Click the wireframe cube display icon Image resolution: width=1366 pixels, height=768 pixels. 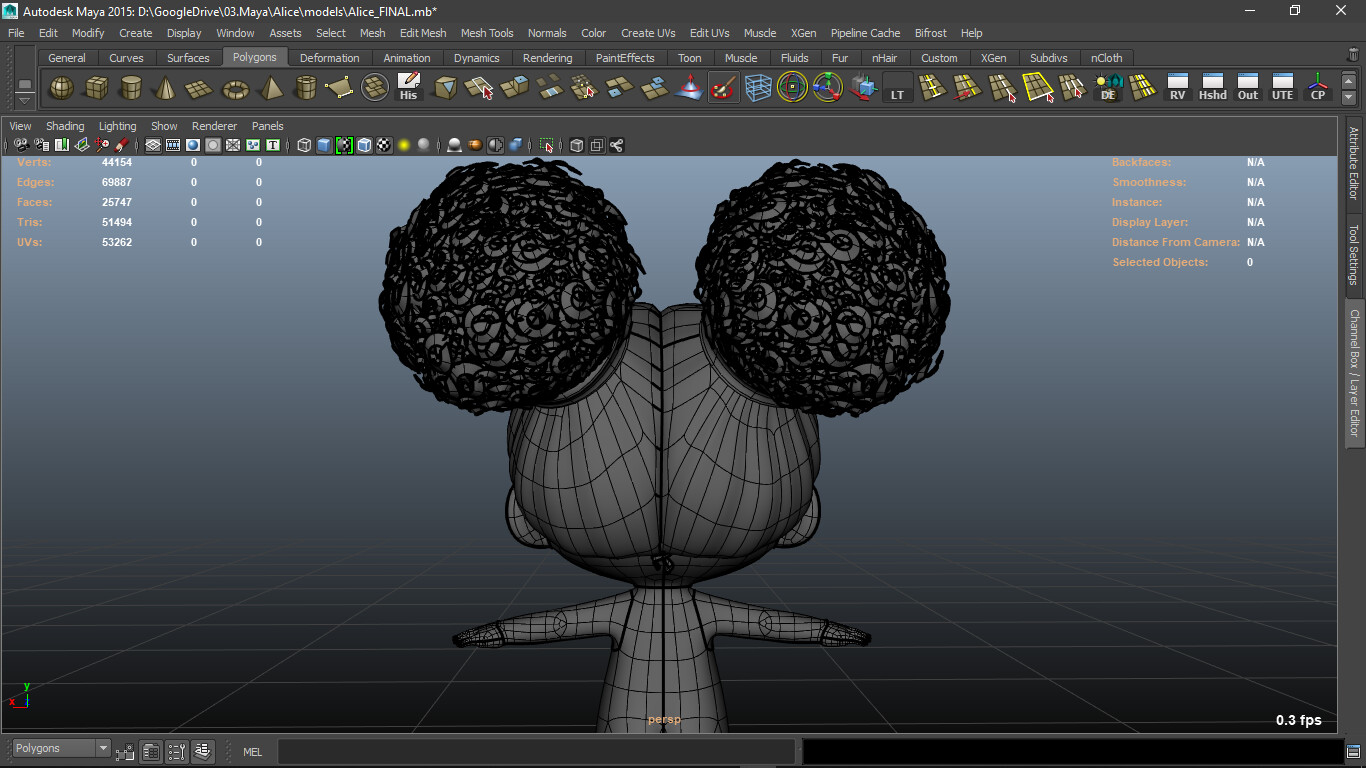point(304,145)
